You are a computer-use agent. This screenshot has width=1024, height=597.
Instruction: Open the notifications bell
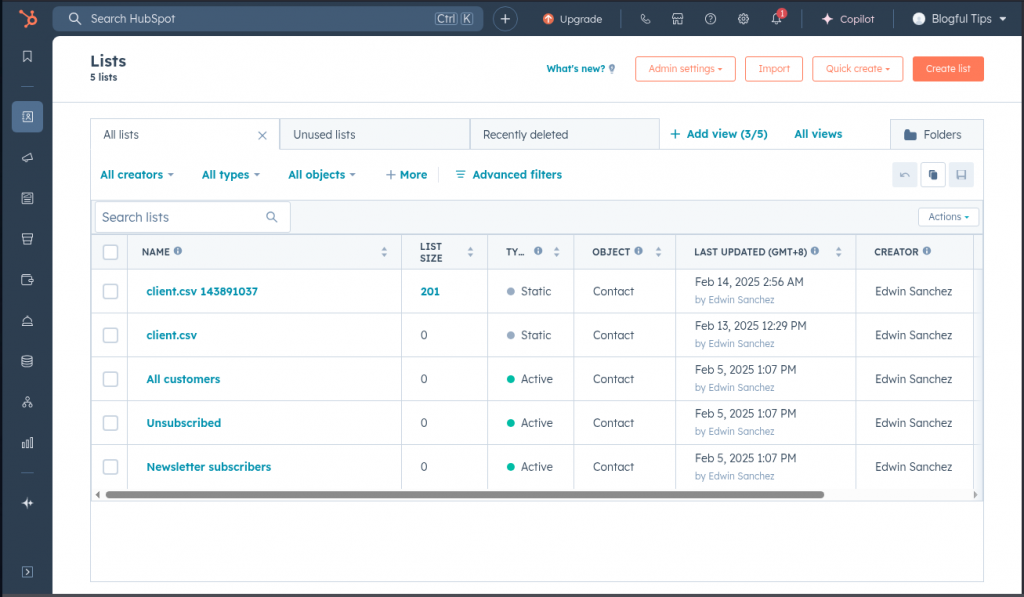point(776,18)
